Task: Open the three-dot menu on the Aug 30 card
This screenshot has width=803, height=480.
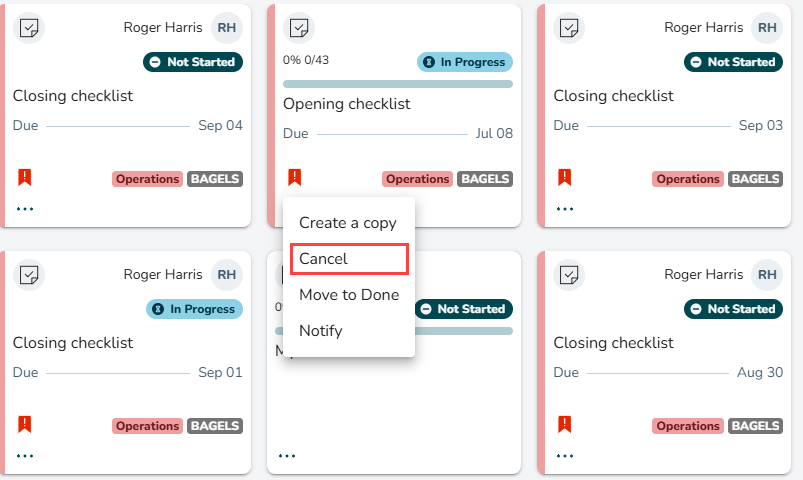Action: pos(565,455)
